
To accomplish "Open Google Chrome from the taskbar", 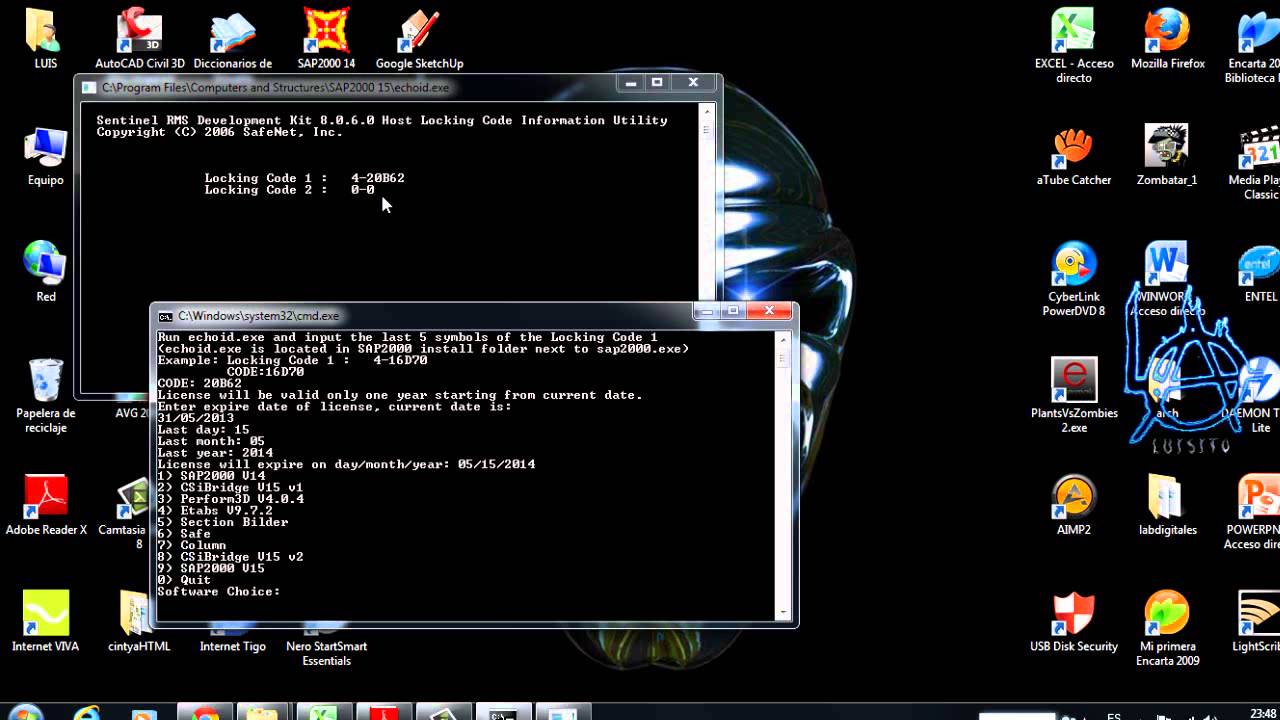I will pos(205,714).
